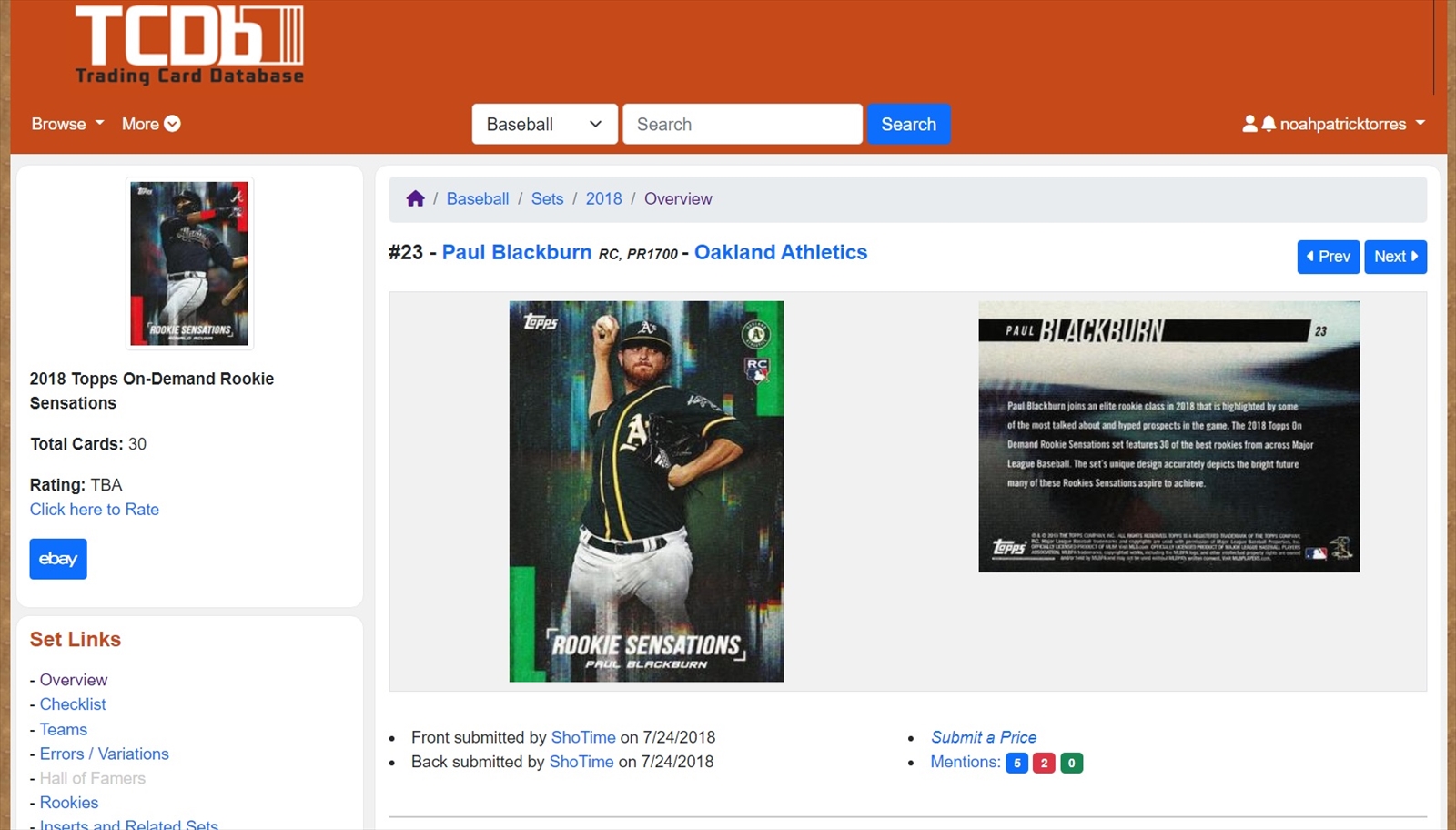Open the Oakland Athletics team link
The width and height of the screenshot is (1456, 830).
(x=781, y=252)
